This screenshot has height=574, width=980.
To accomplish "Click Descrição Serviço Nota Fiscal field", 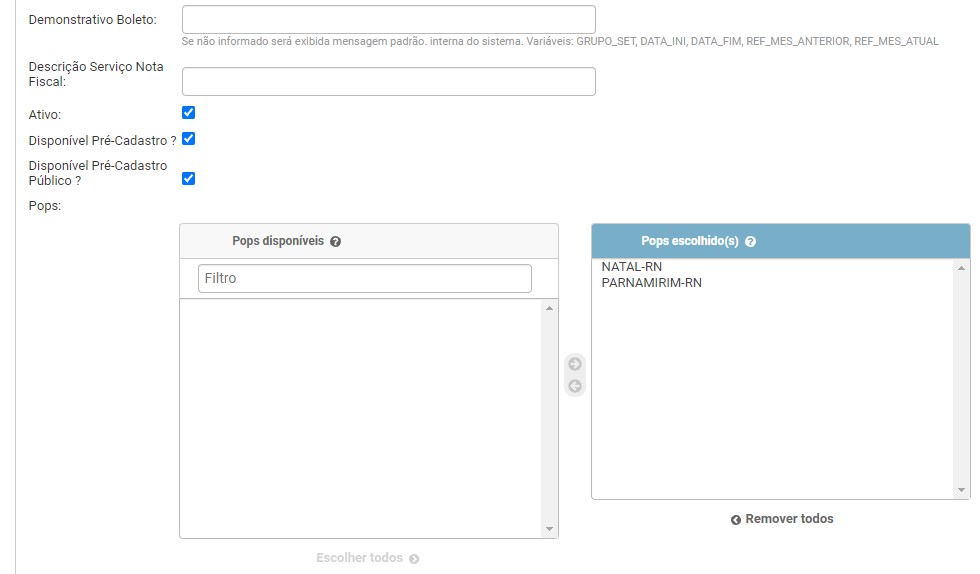I will [389, 82].
